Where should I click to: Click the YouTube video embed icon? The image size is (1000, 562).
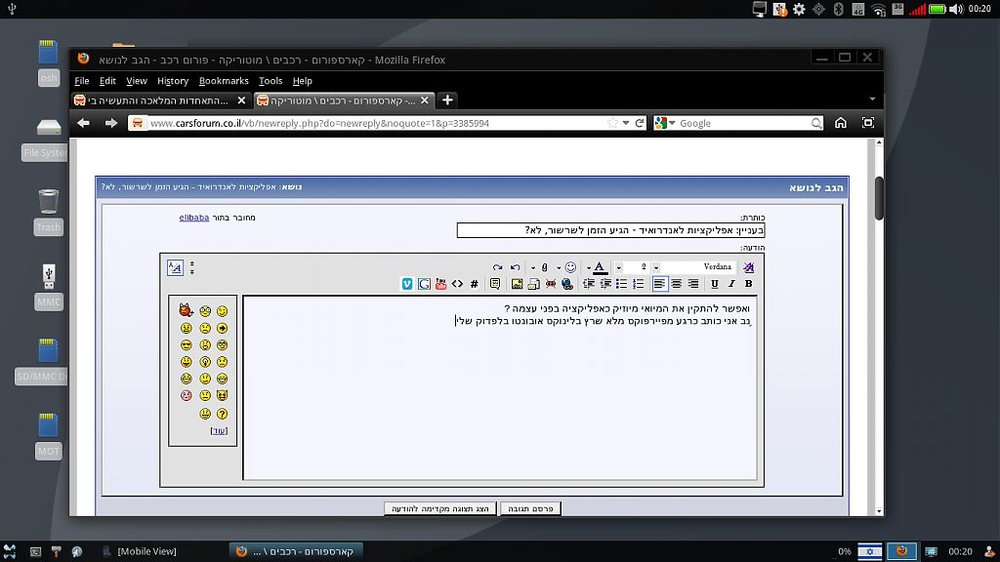[441, 284]
